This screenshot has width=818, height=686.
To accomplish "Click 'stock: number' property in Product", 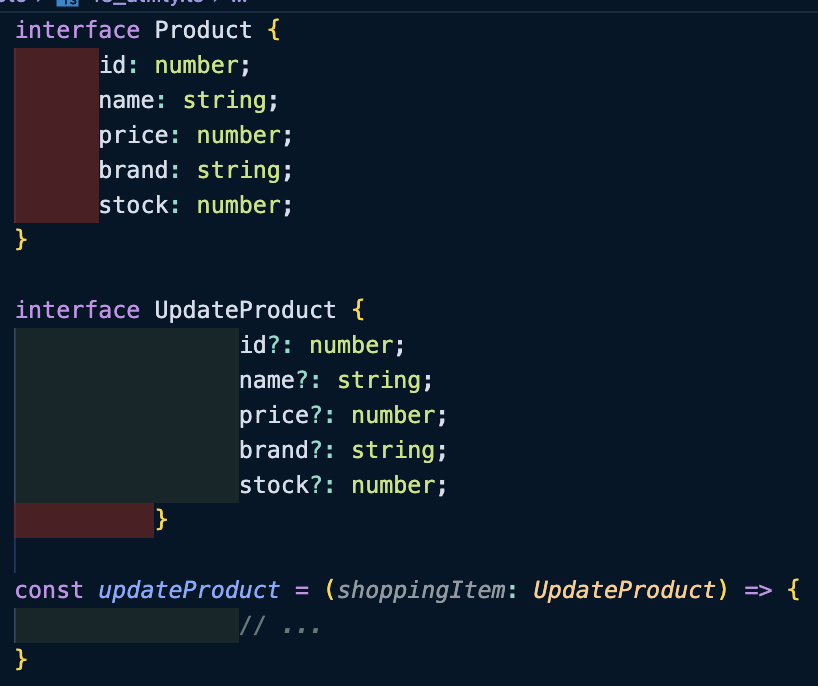I will coord(196,205).
